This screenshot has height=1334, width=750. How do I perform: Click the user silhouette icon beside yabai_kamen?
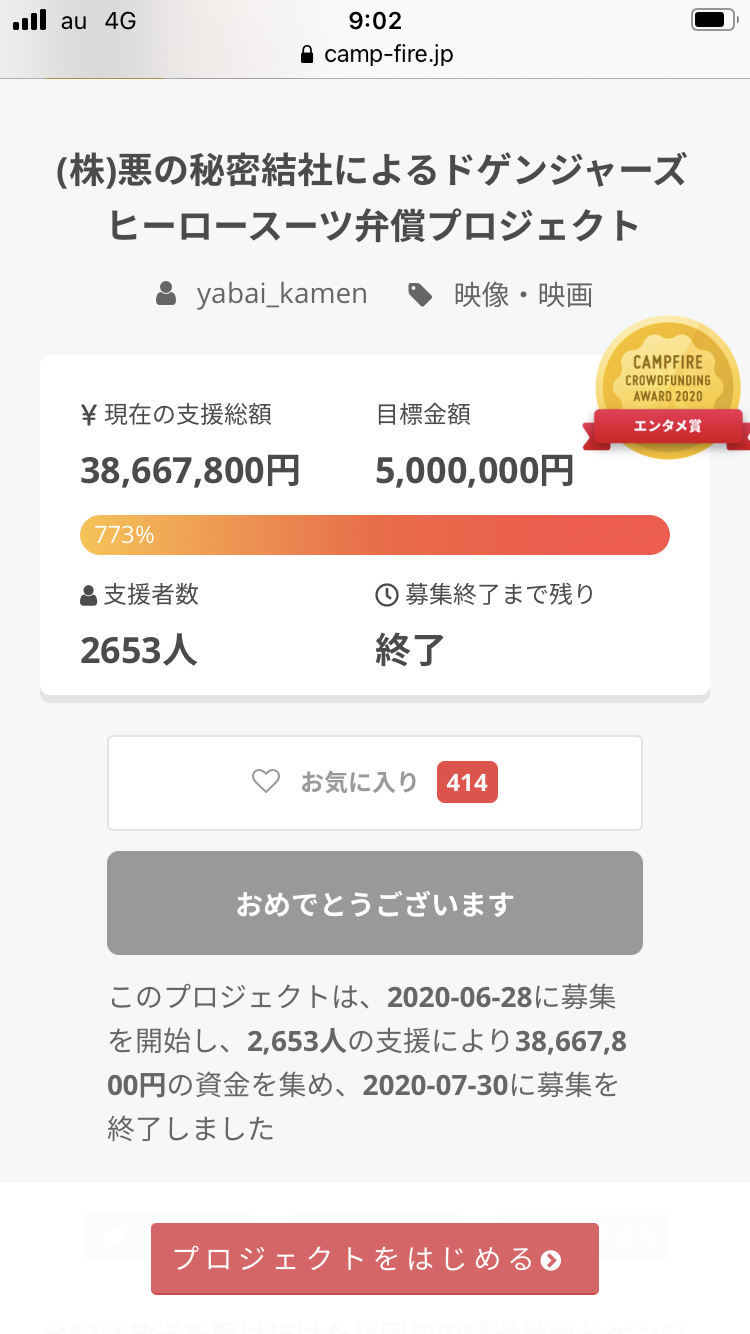(166, 294)
